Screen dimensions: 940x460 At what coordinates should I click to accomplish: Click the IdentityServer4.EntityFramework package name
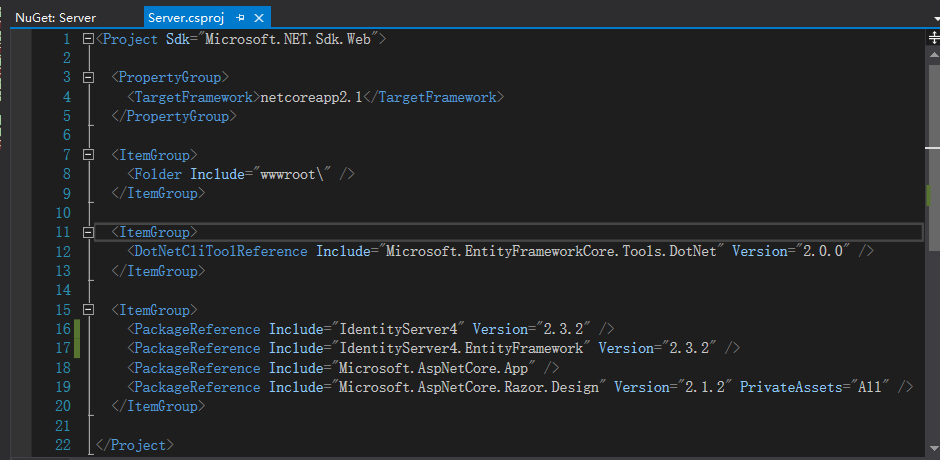(x=461, y=348)
